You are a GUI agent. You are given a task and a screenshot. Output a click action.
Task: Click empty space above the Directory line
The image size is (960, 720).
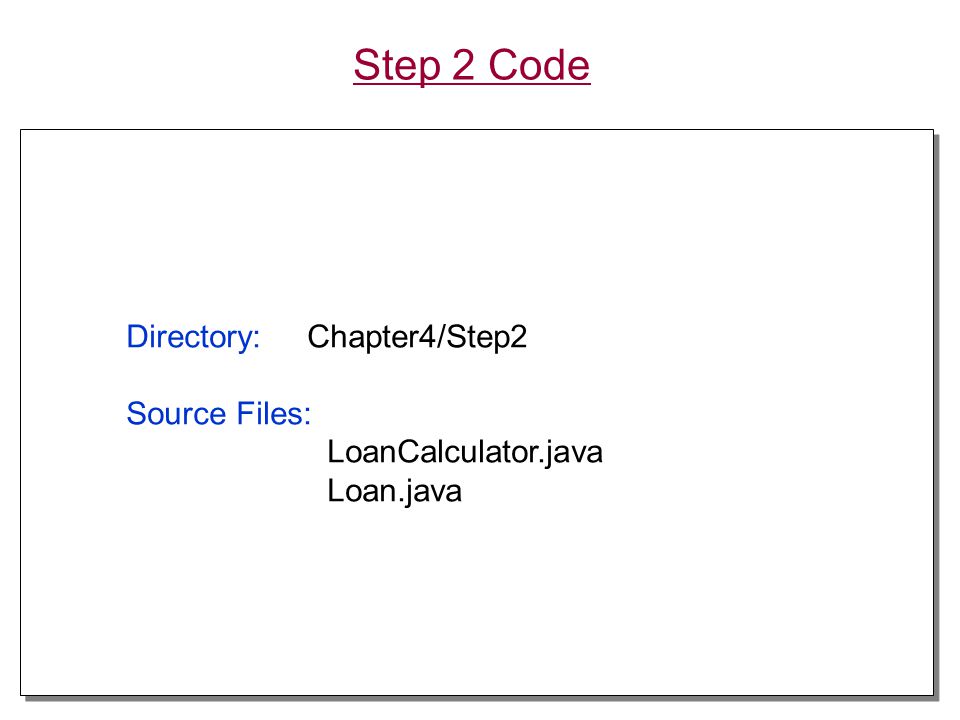point(478,227)
